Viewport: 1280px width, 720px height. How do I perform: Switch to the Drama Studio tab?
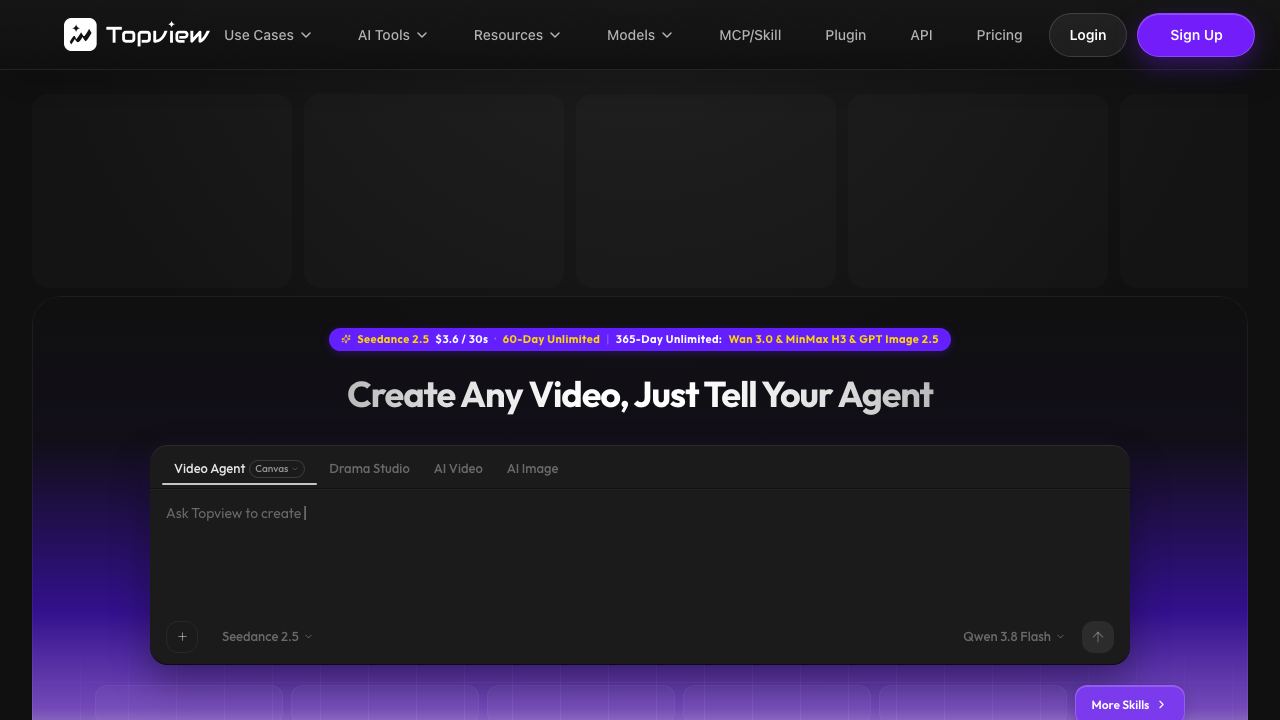369,468
